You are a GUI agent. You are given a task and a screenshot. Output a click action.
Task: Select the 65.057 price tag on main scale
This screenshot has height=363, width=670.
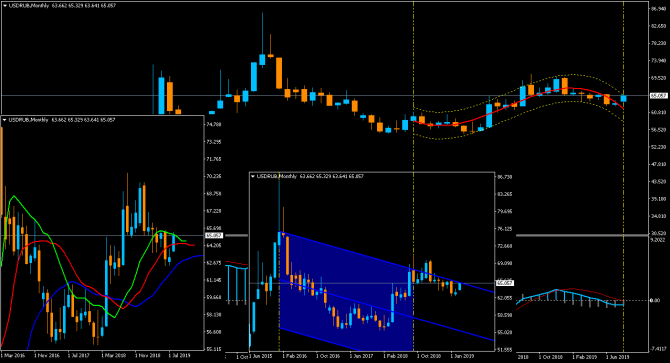pos(658,96)
